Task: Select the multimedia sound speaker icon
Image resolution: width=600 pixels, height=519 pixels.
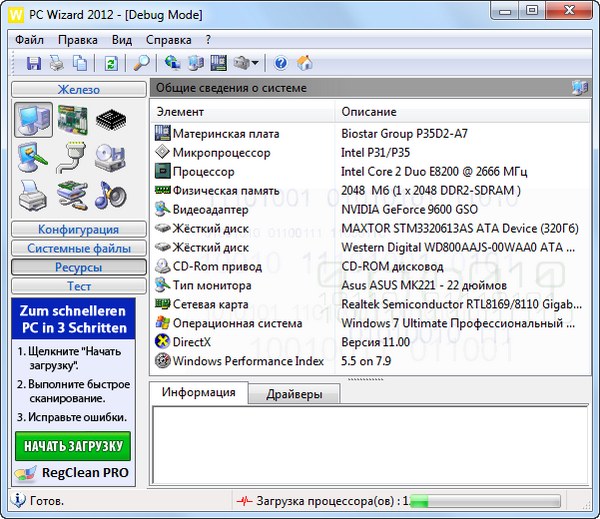Action: [x=110, y=194]
